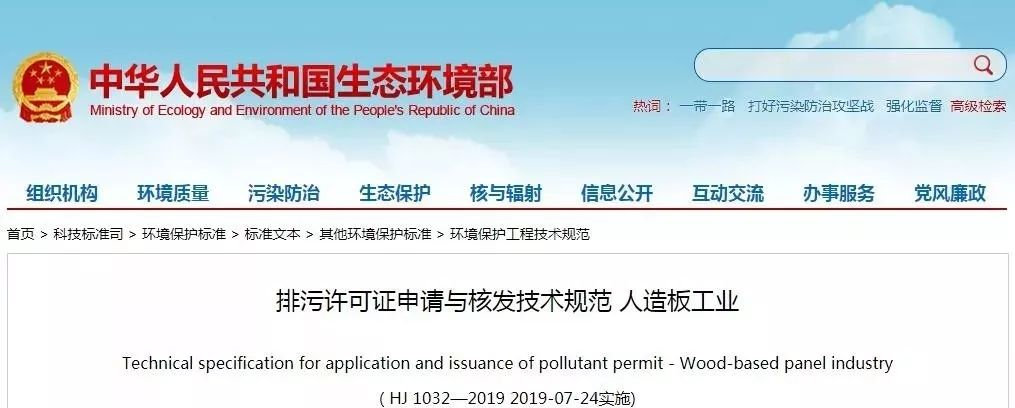Viewport: 1015px width, 408px height.
Task: Go to 首页 in breadcrumb
Action: (x=21, y=234)
